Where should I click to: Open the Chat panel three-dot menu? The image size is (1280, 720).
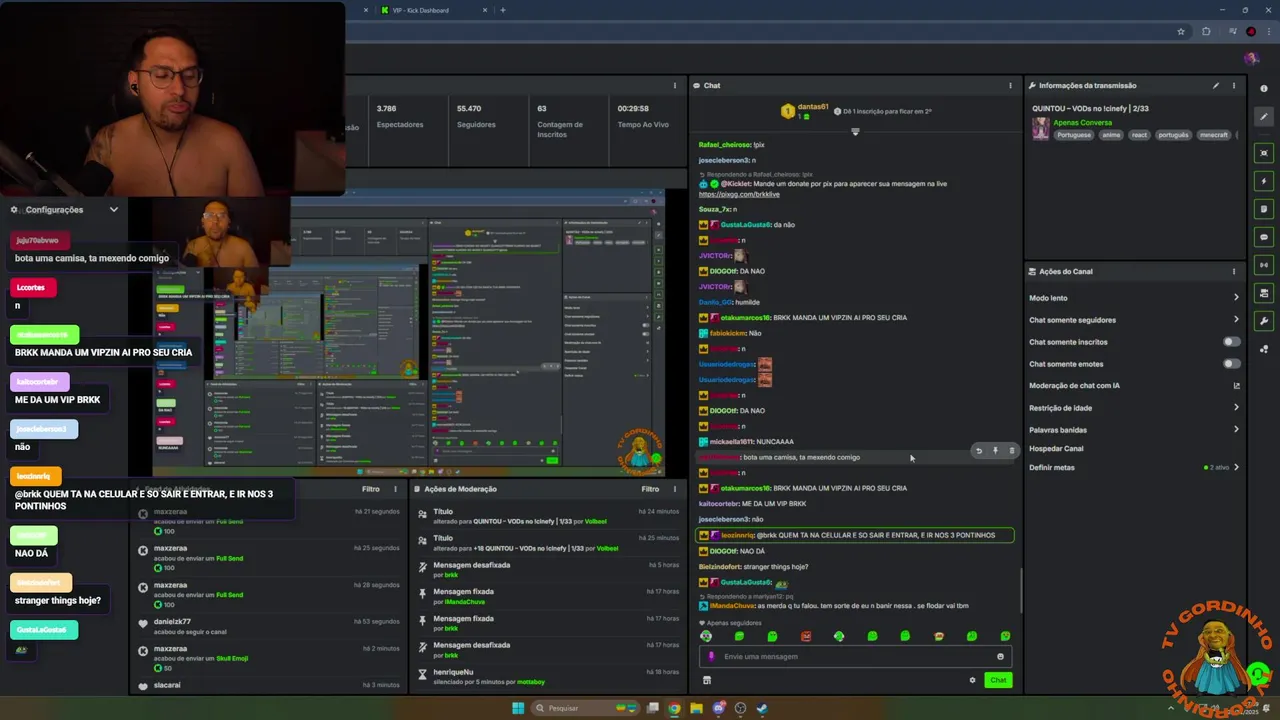point(1011,86)
